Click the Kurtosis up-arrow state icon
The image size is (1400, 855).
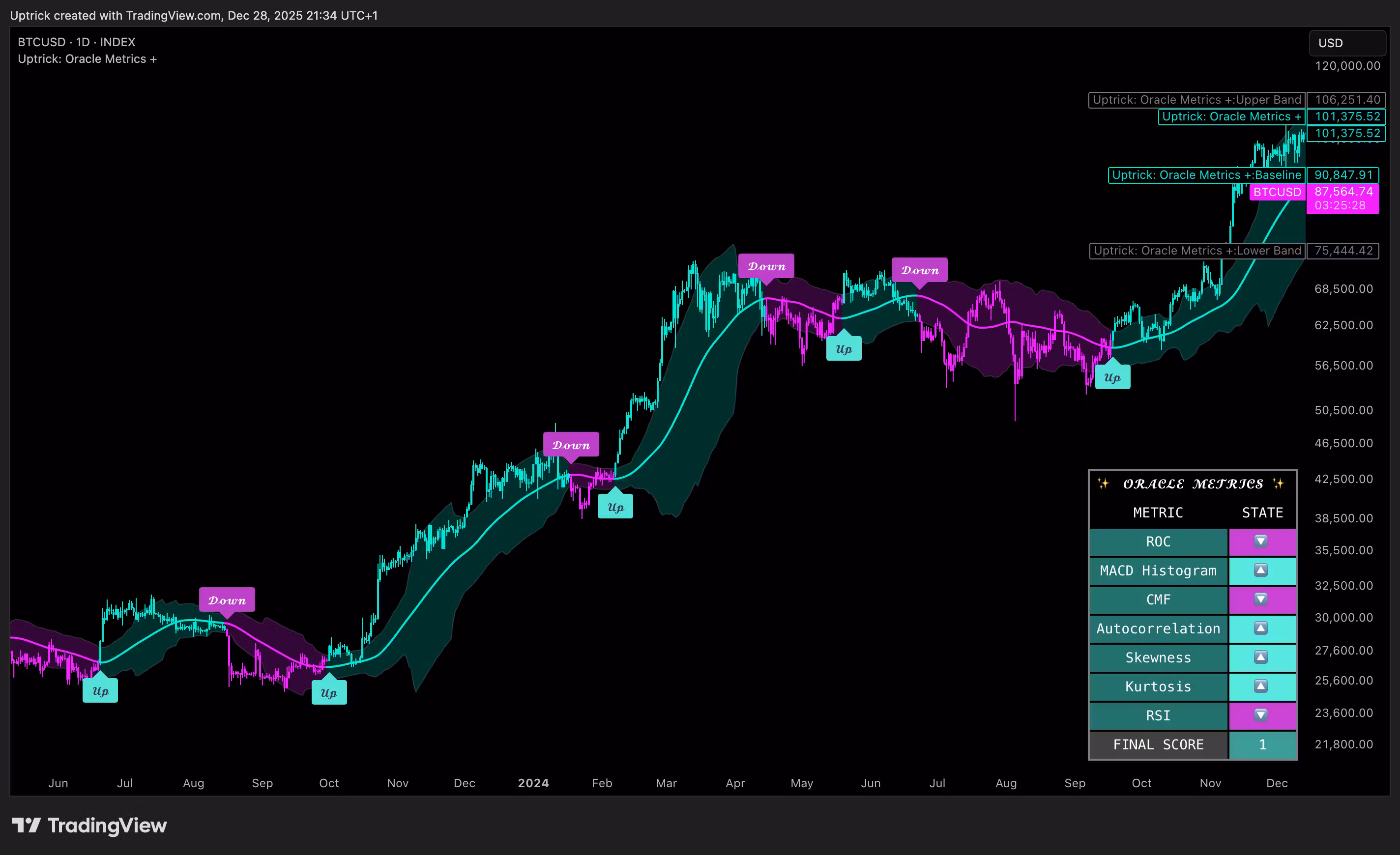coord(1260,685)
